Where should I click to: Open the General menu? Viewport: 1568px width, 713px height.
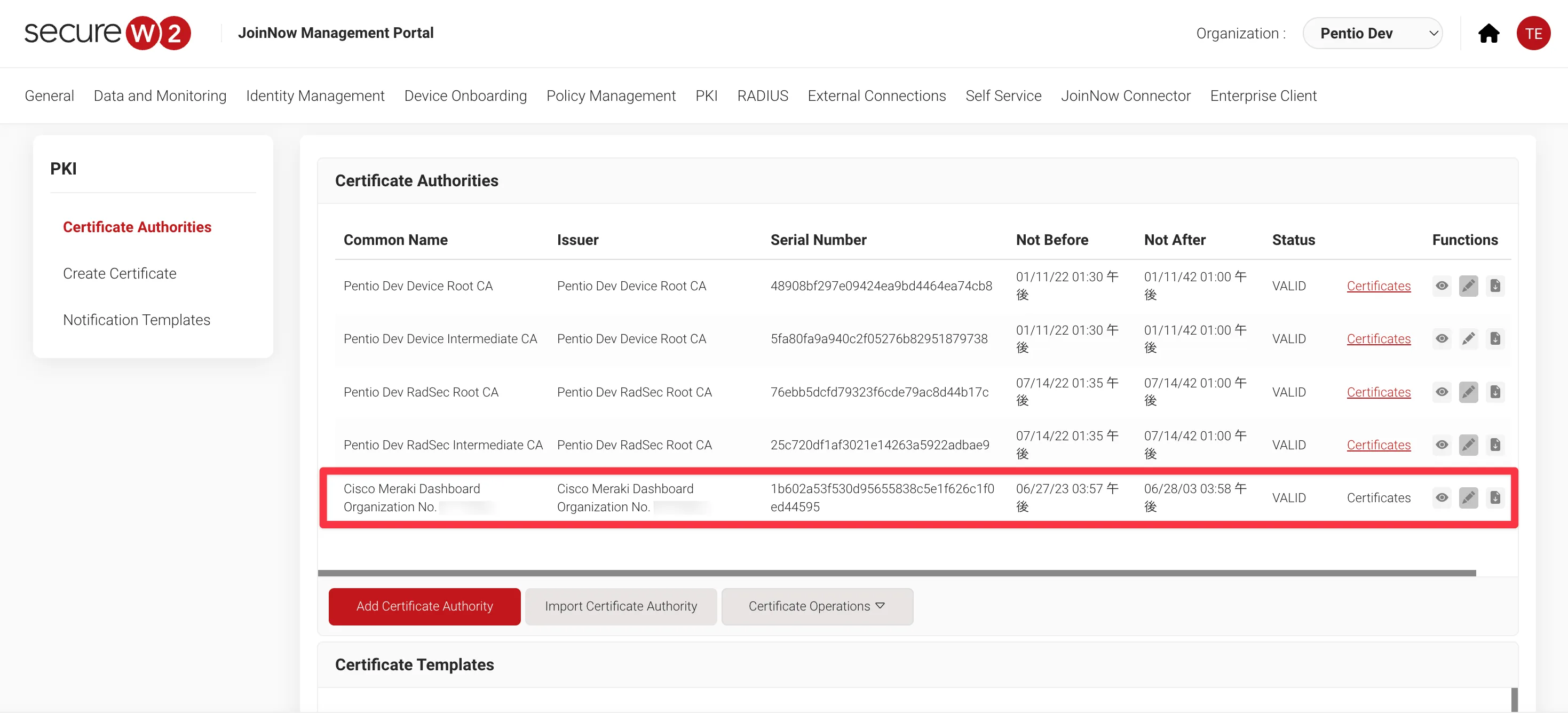[49, 96]
